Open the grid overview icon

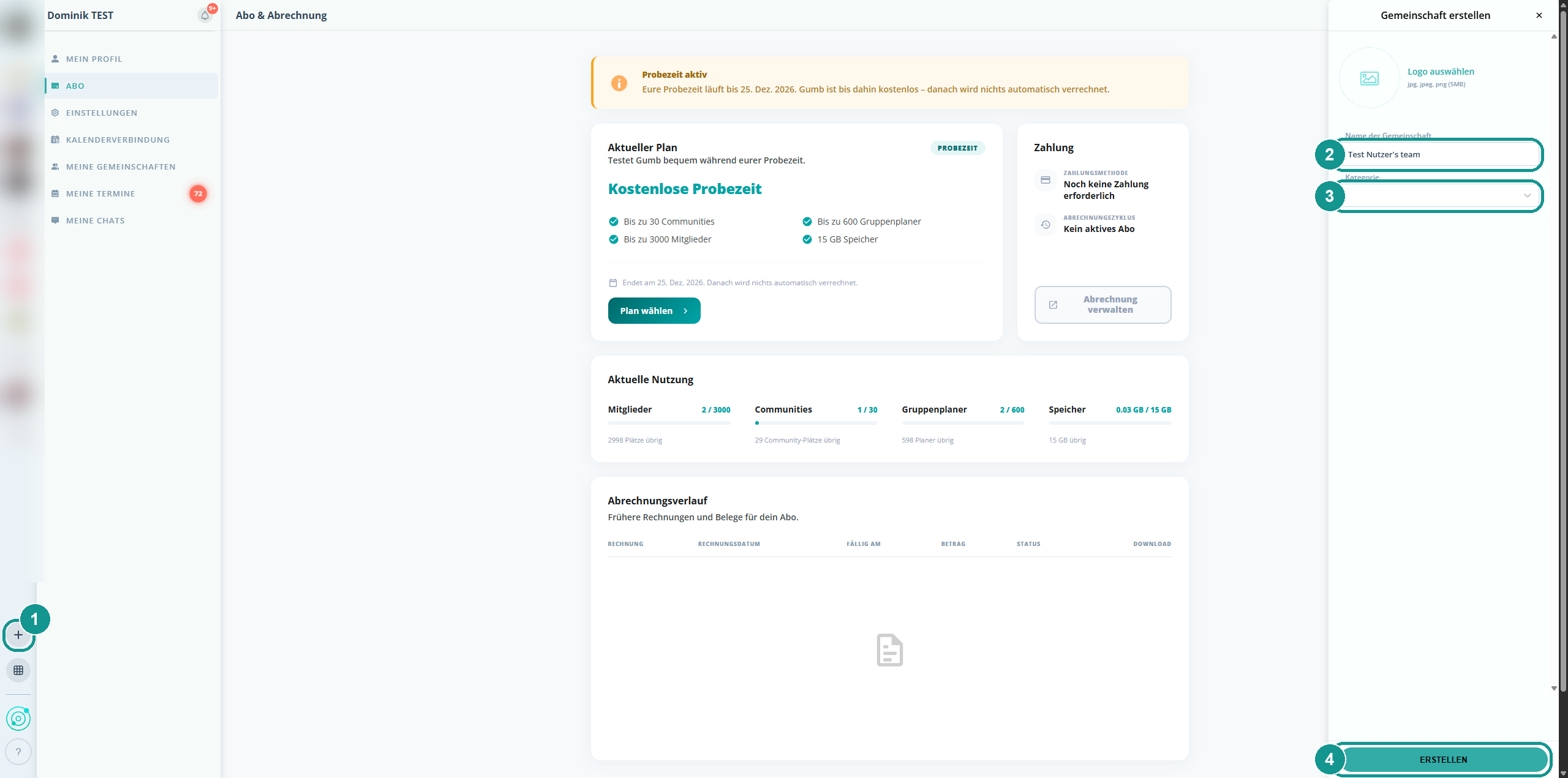[18, 670]
